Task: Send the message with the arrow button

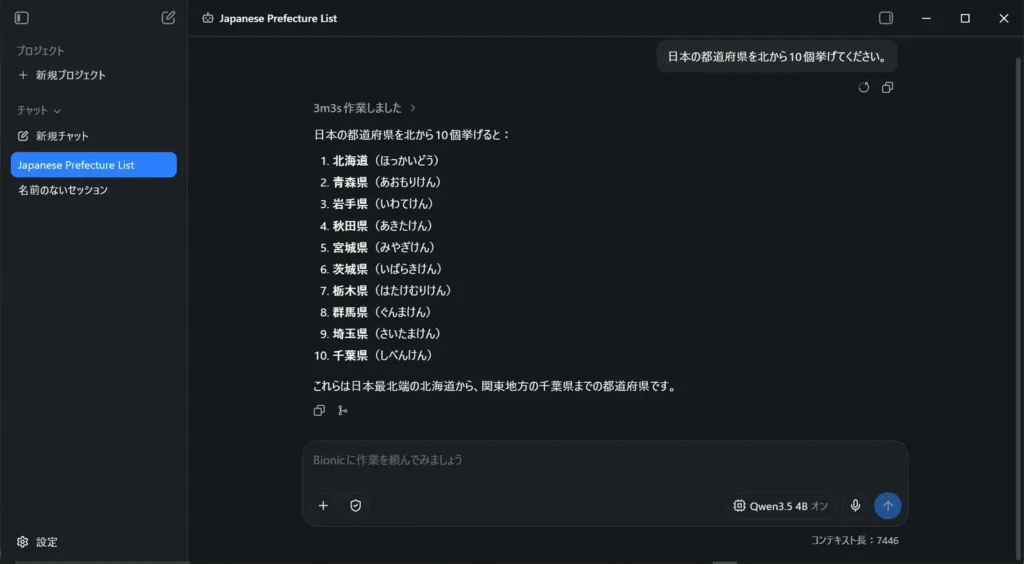Action: 888,505
